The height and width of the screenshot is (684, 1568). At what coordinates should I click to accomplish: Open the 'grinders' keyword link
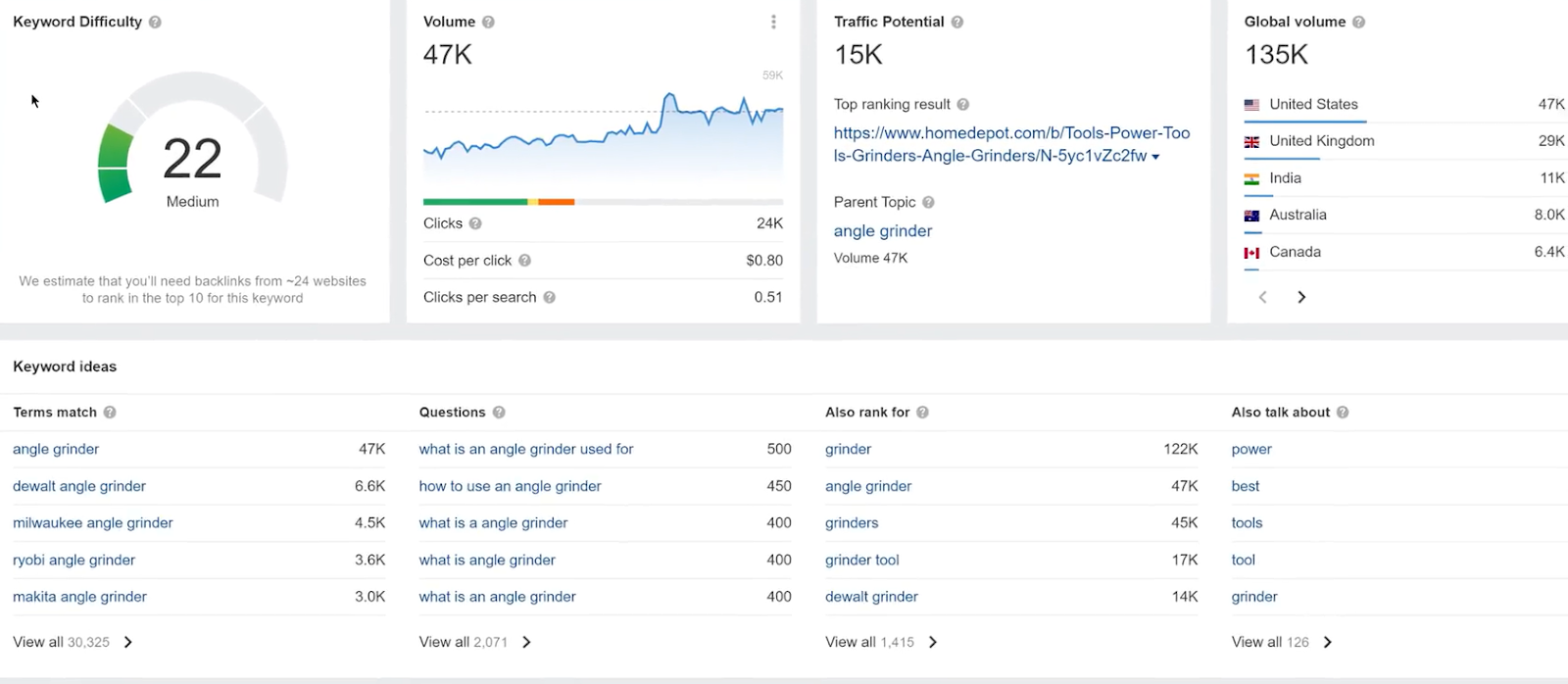pos(853,523)
